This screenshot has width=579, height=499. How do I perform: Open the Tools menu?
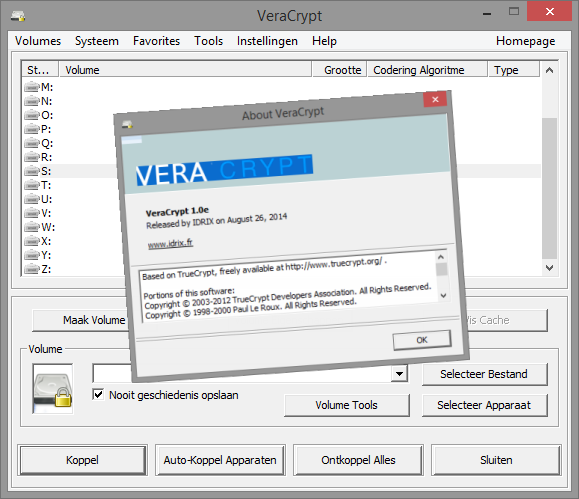209,41
